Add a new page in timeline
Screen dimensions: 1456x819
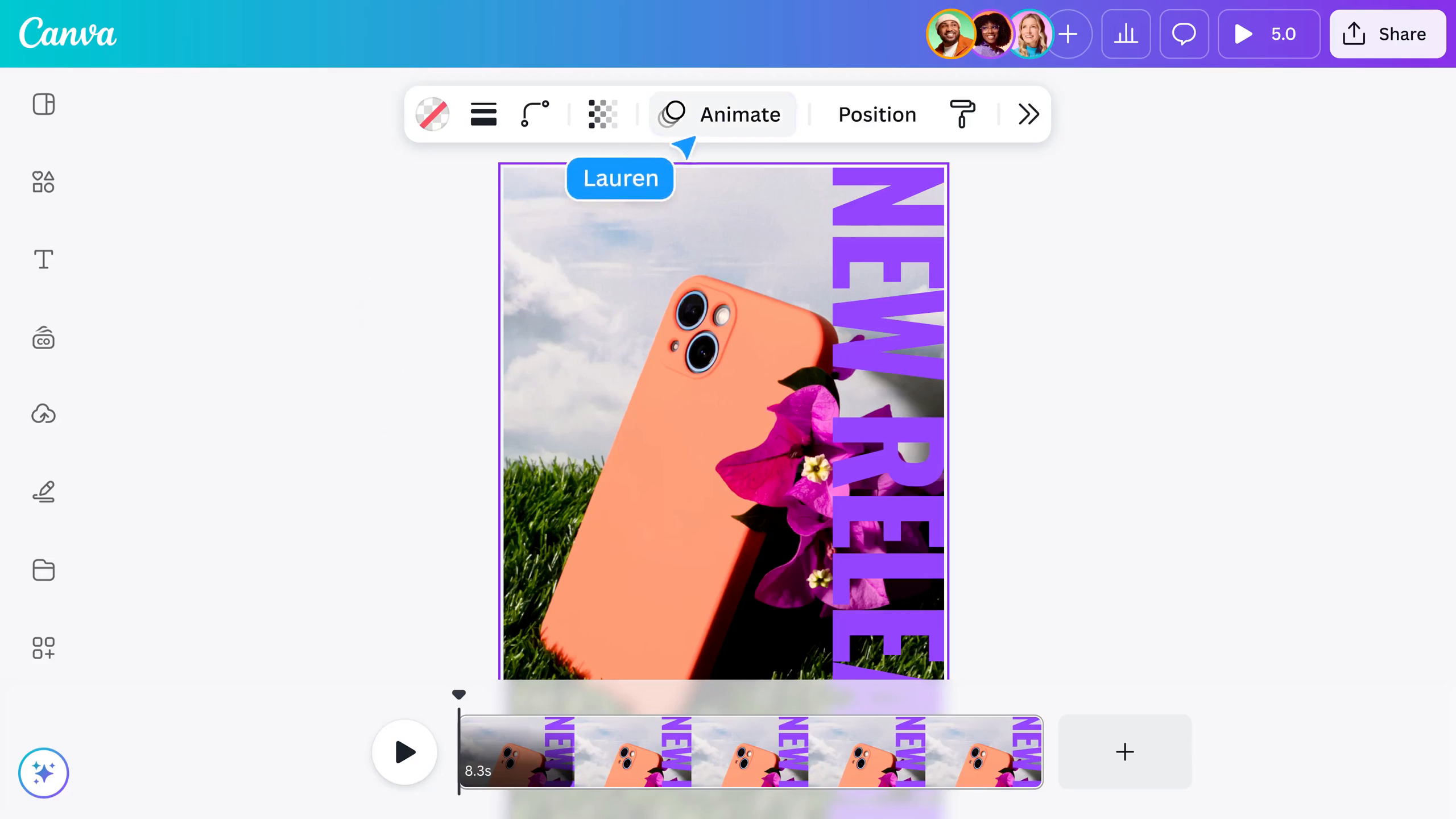[x=1124, y=752]
